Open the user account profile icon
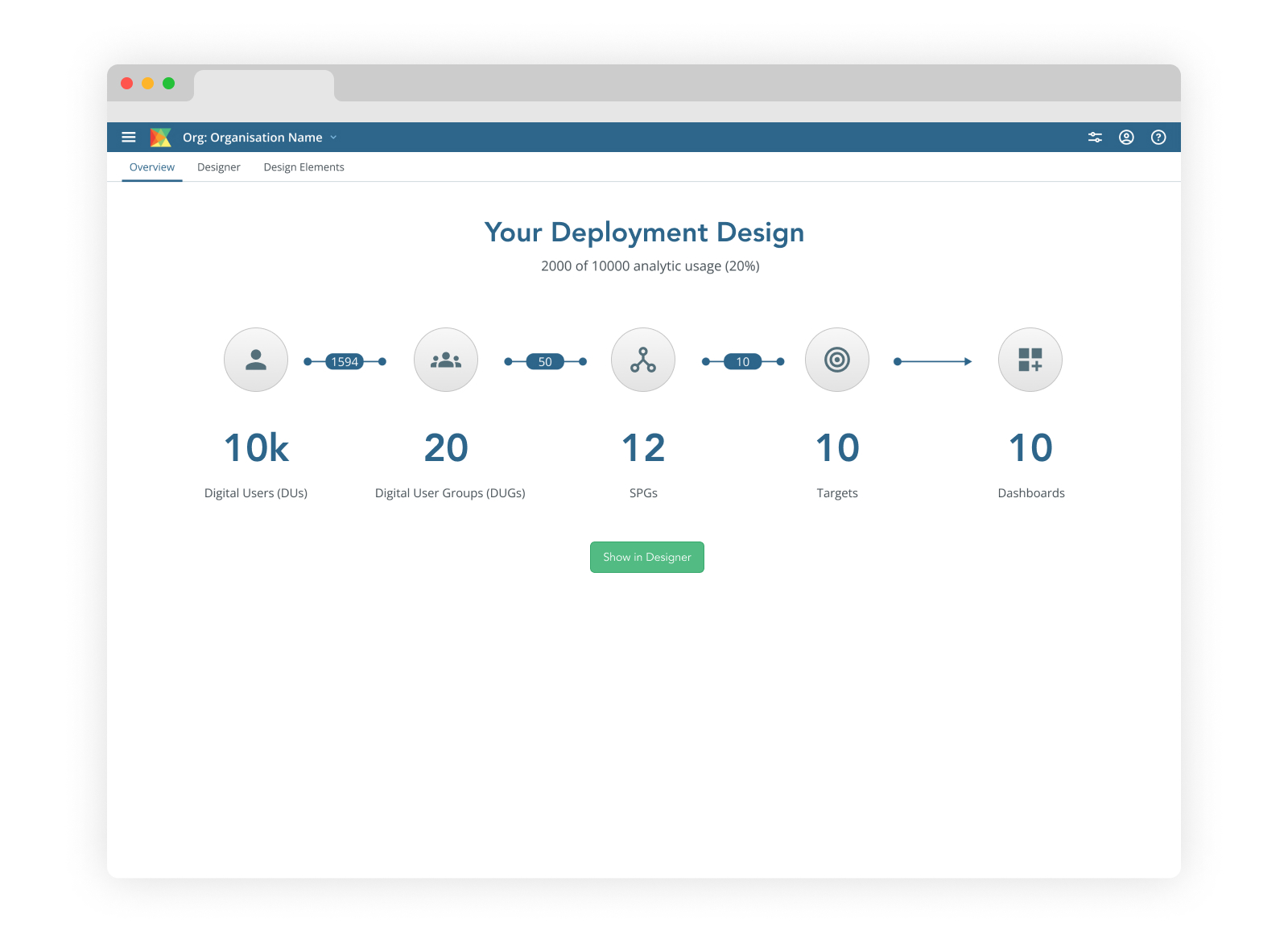The height and width of the screenshot is (943, 1288). point(1126,138)
